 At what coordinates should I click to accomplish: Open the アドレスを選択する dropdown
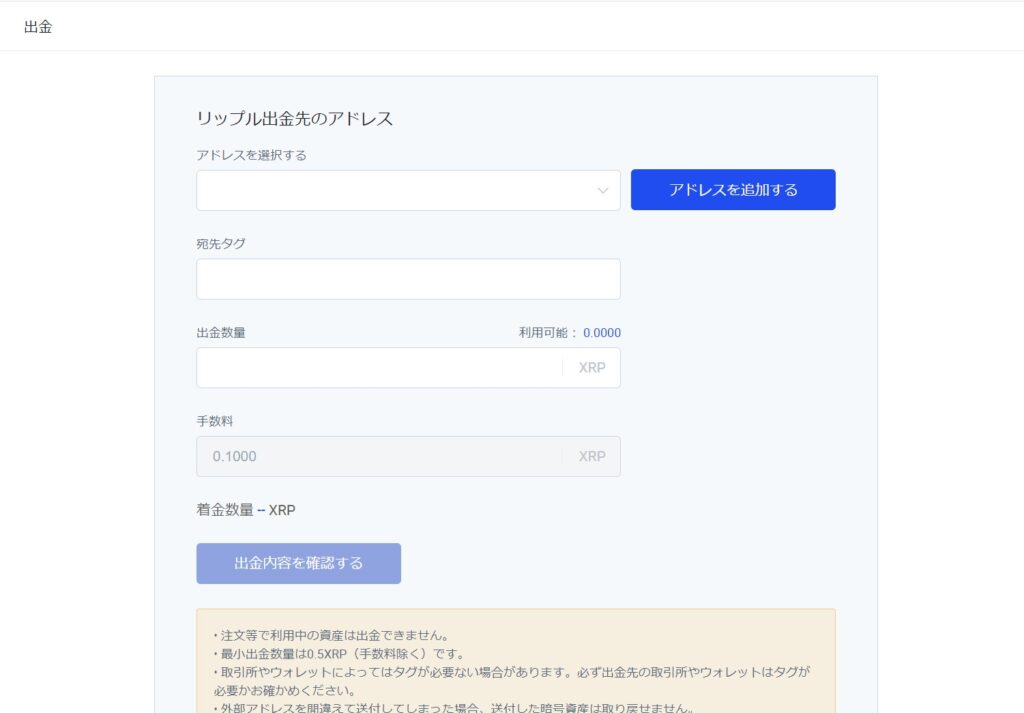coord(408,191)
